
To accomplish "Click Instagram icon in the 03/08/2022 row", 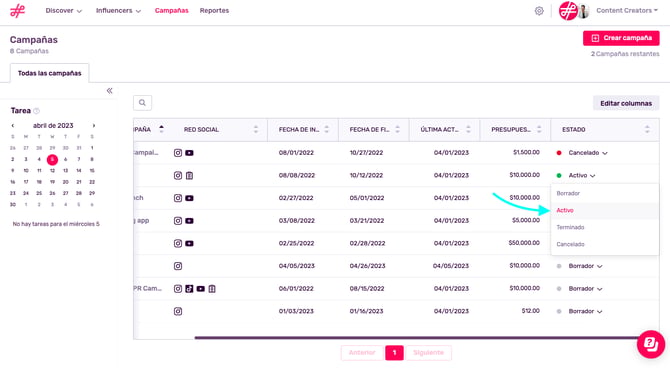I will 178,221.
